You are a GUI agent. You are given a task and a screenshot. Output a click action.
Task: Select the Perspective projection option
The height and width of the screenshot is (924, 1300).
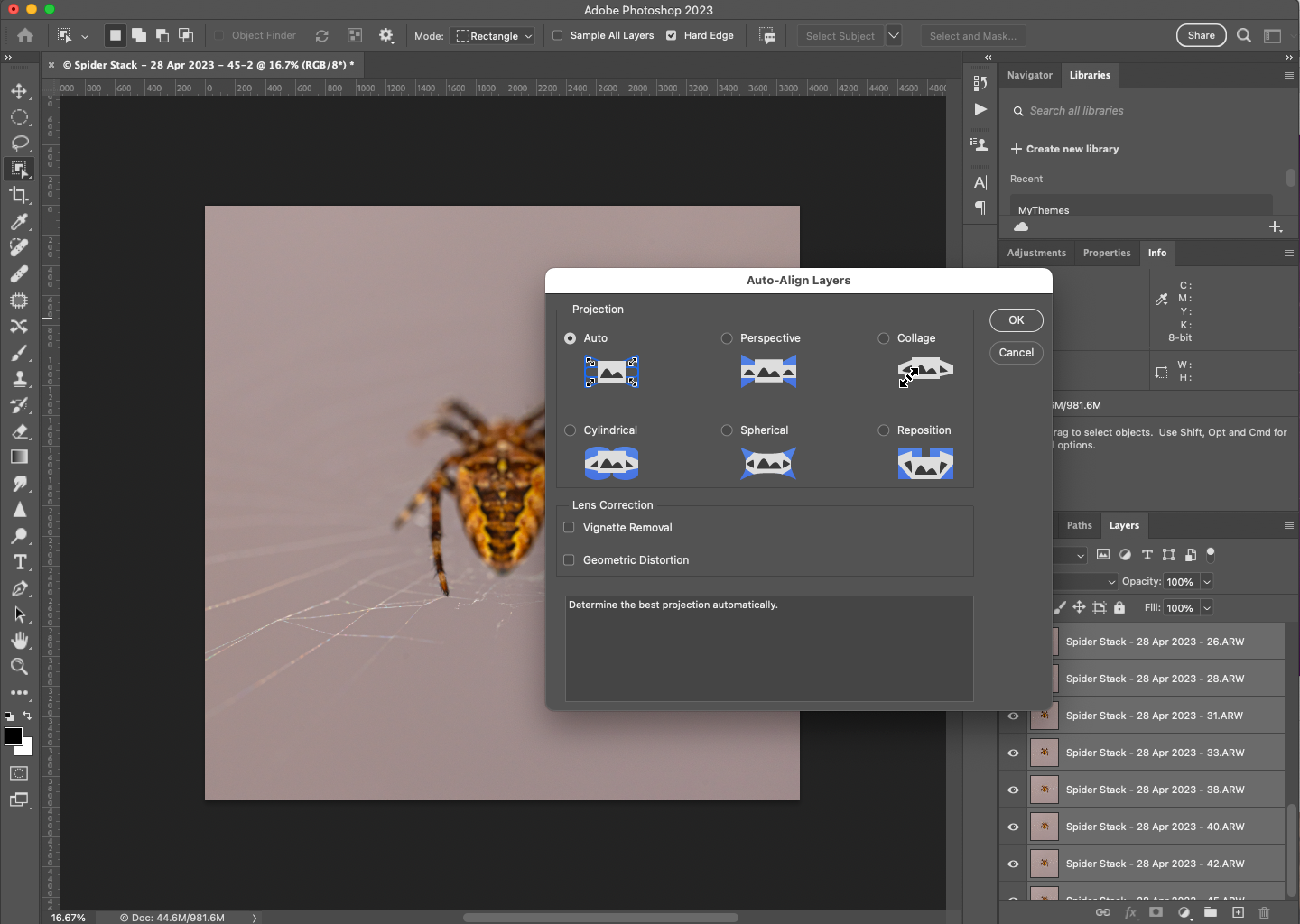click(x=727, y=338)
